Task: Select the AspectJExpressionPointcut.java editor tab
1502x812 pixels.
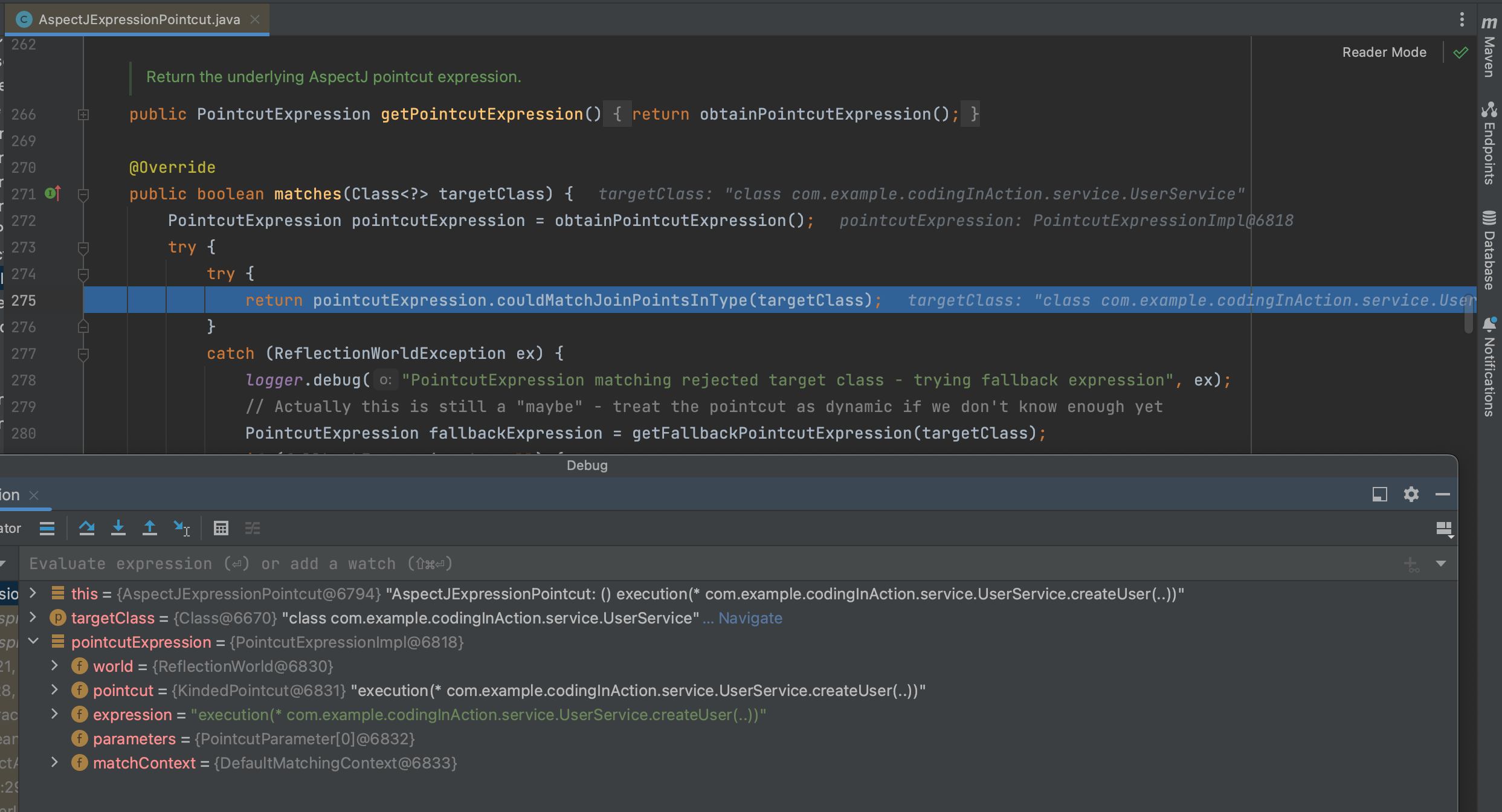Action: pos(139,19)
